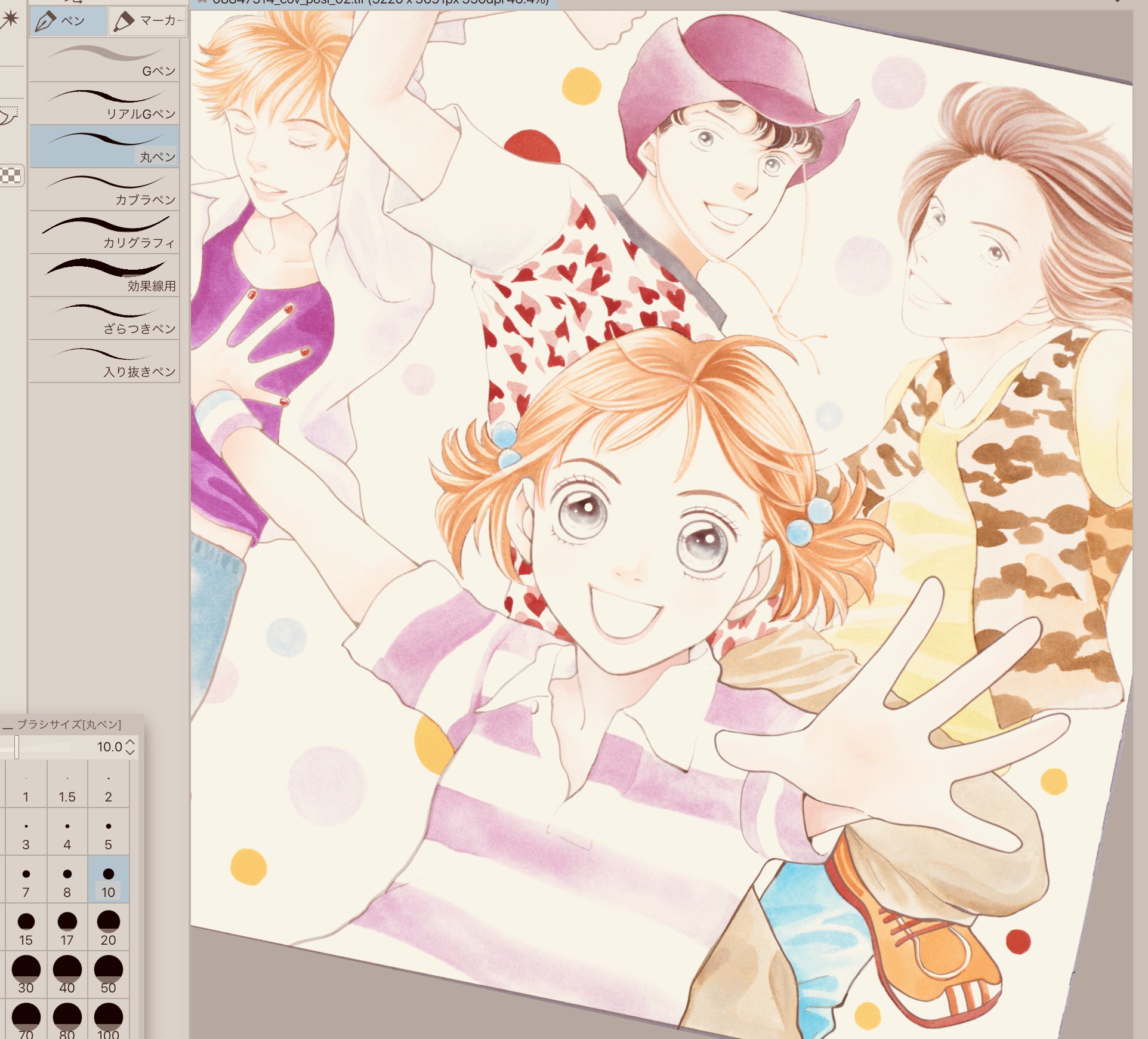This screenshot has height=1039, width=1148.
Task: Select the カリグラフィ sub tool
Action: 104,232
